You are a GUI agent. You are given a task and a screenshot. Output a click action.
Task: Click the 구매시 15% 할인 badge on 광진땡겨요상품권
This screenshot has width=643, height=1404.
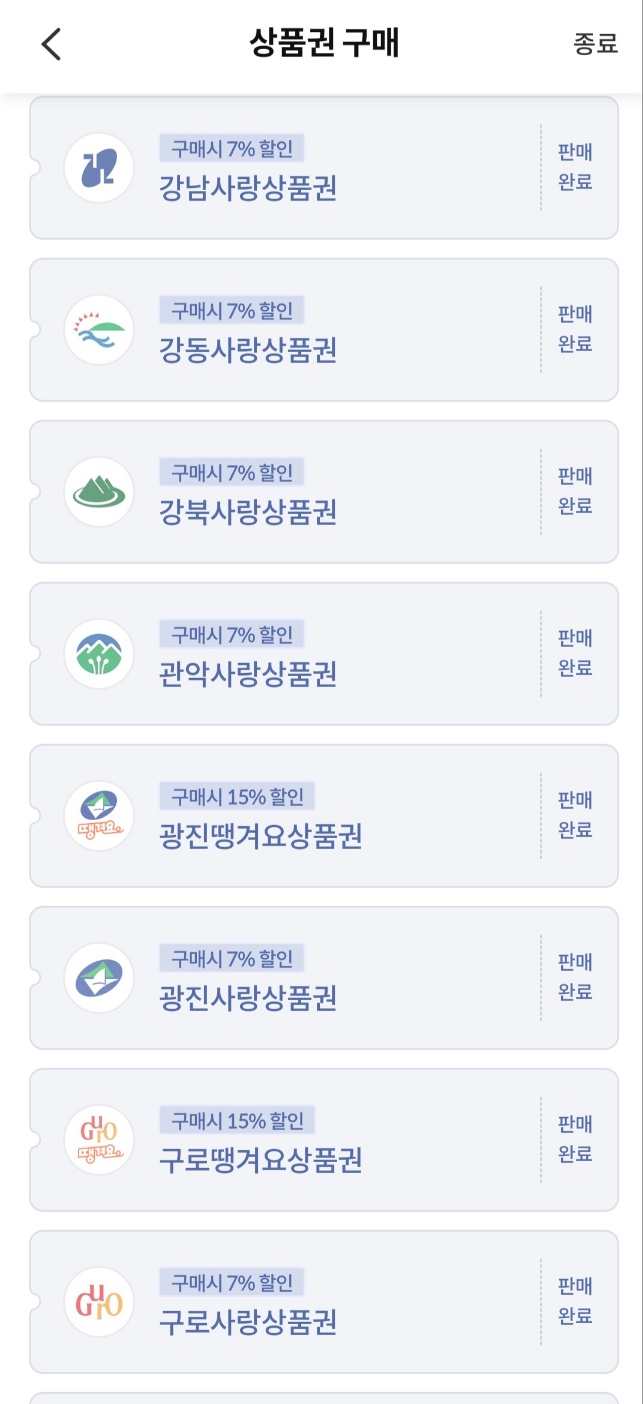(x=243, y=795)
